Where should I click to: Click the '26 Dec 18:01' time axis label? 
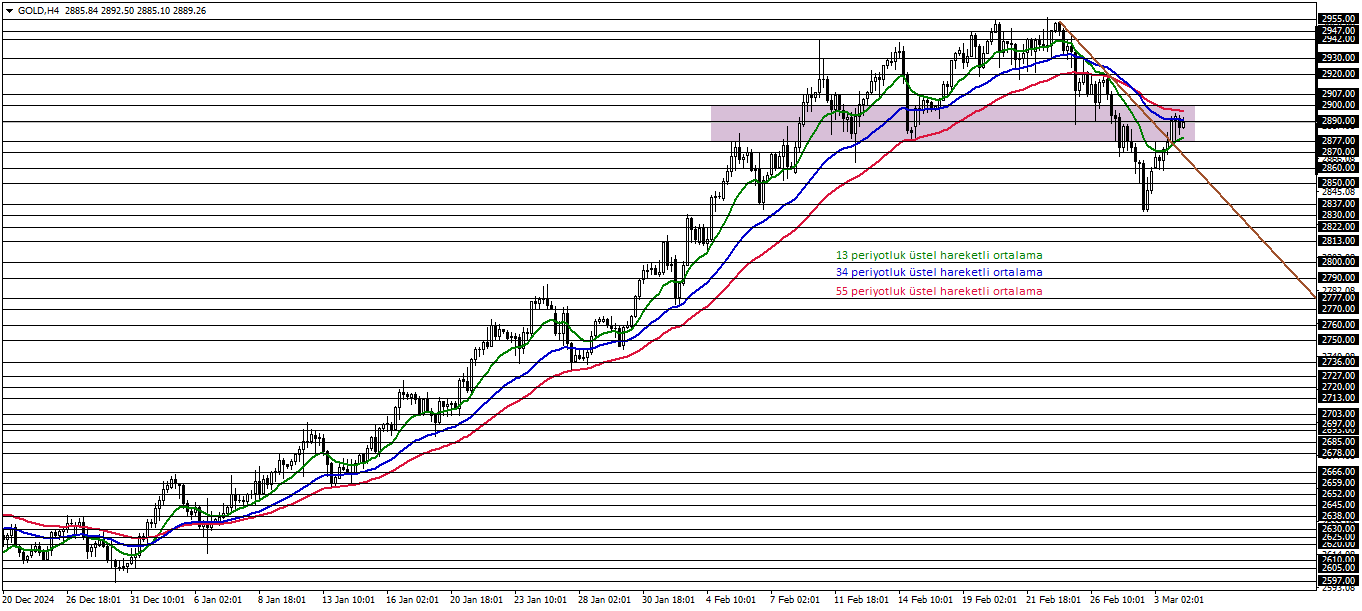94,600
